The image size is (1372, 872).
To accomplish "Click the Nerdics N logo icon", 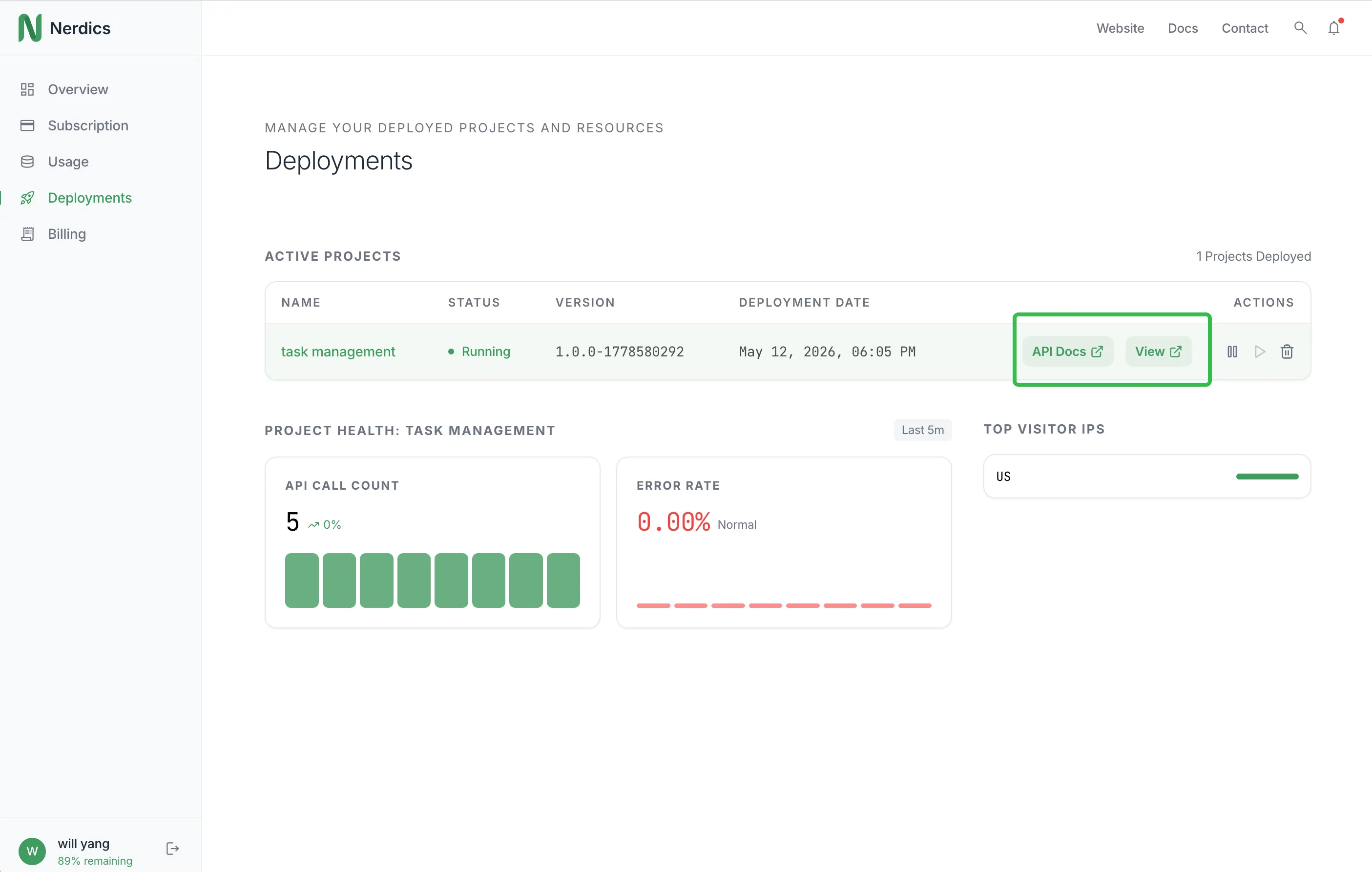I will (30, 28).
